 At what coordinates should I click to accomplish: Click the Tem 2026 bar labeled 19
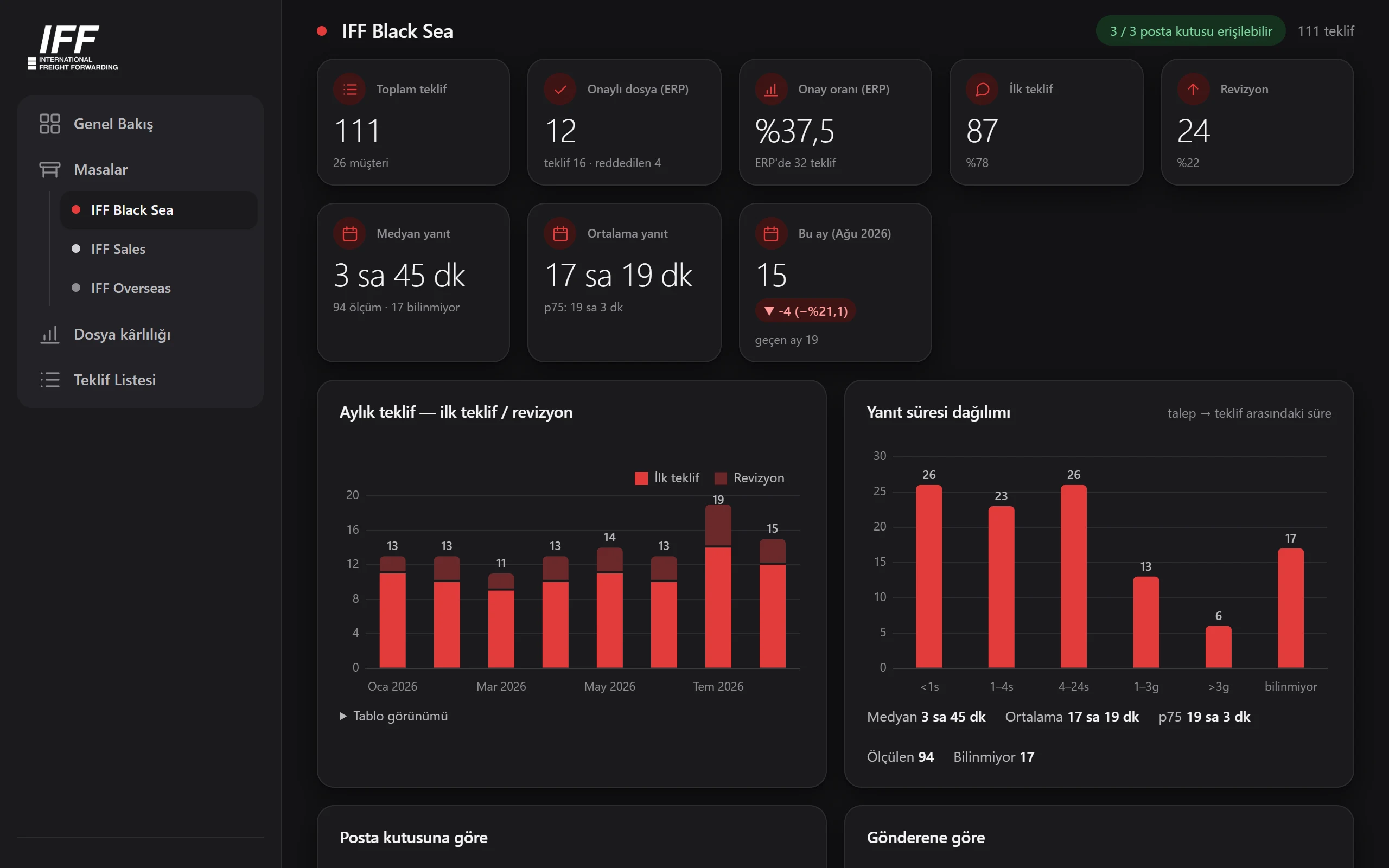[718, 586]
